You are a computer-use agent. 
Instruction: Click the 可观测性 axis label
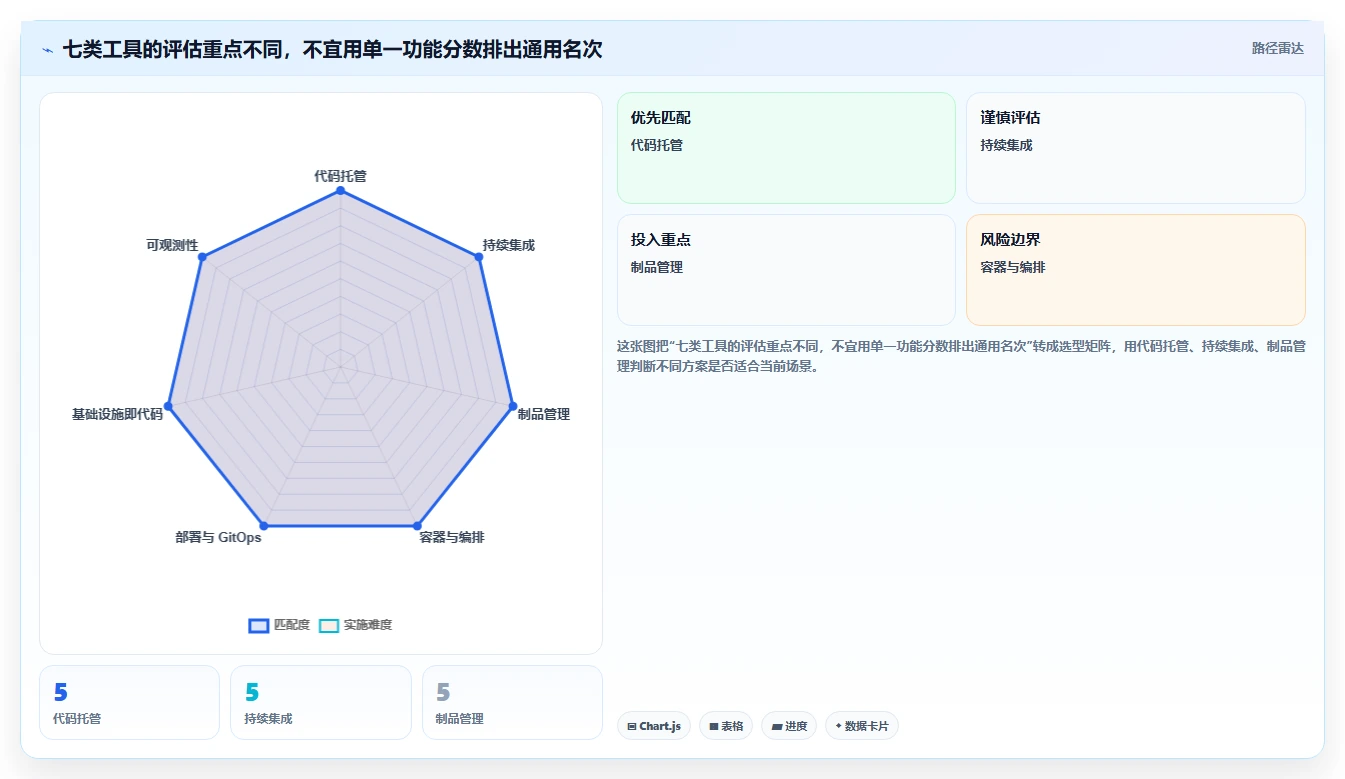[x=172, y=245]
